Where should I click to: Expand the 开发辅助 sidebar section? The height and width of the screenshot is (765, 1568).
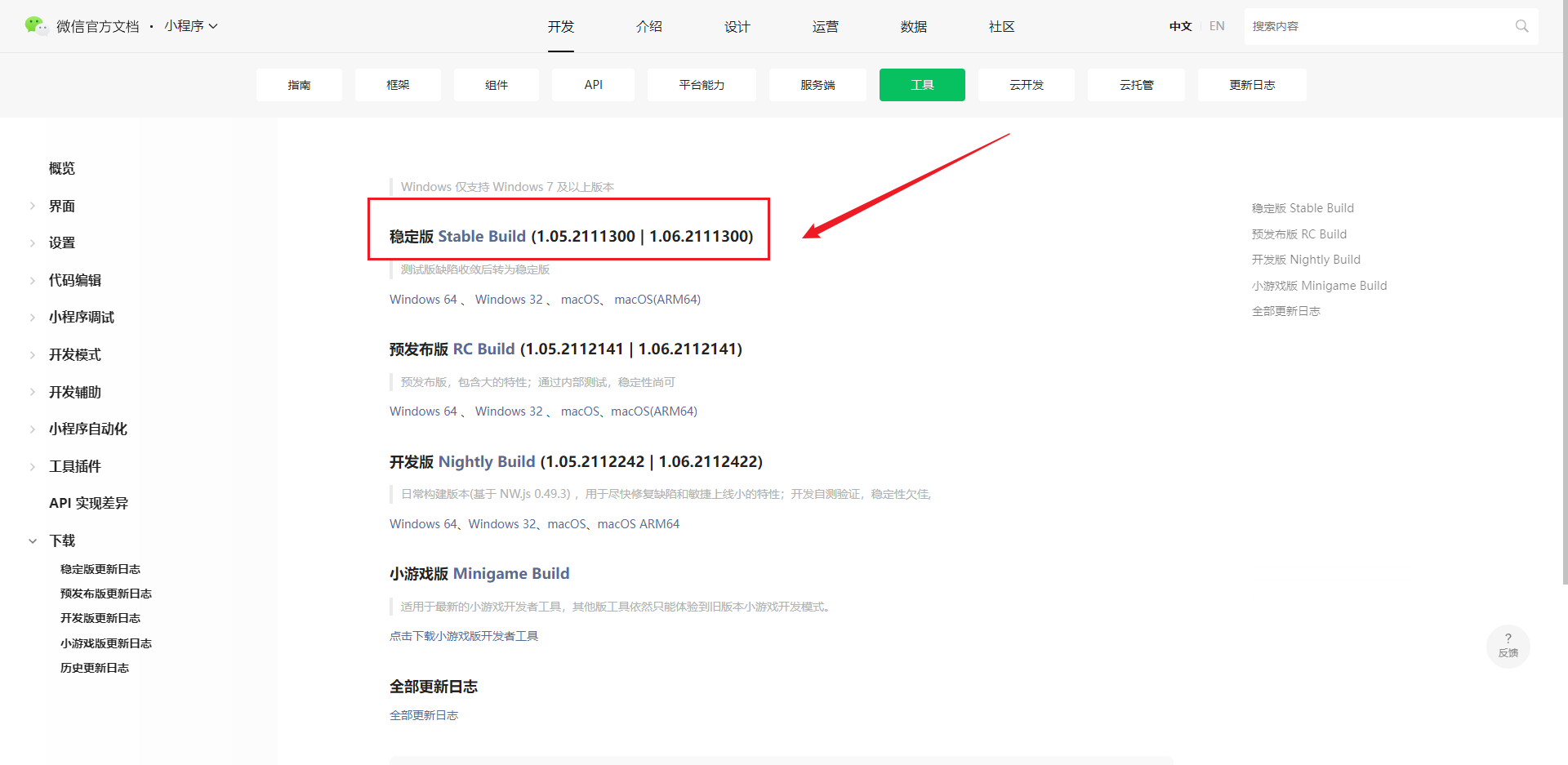75,391
